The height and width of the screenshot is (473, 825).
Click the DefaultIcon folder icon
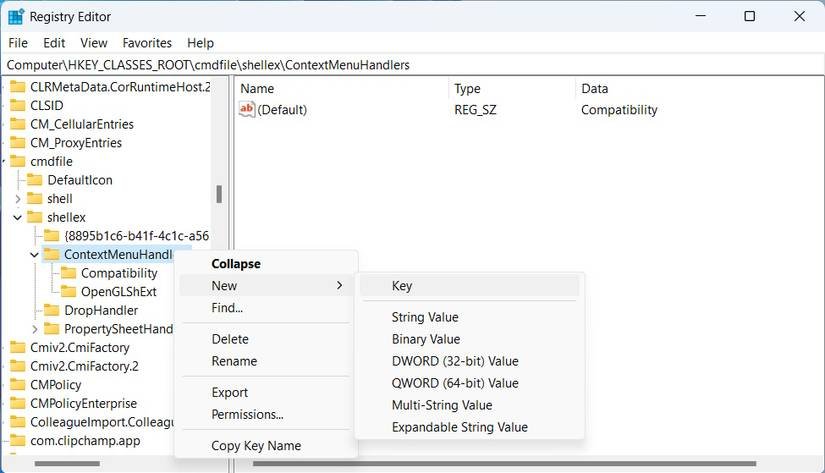pyautogui.click(x=34, y=180)
